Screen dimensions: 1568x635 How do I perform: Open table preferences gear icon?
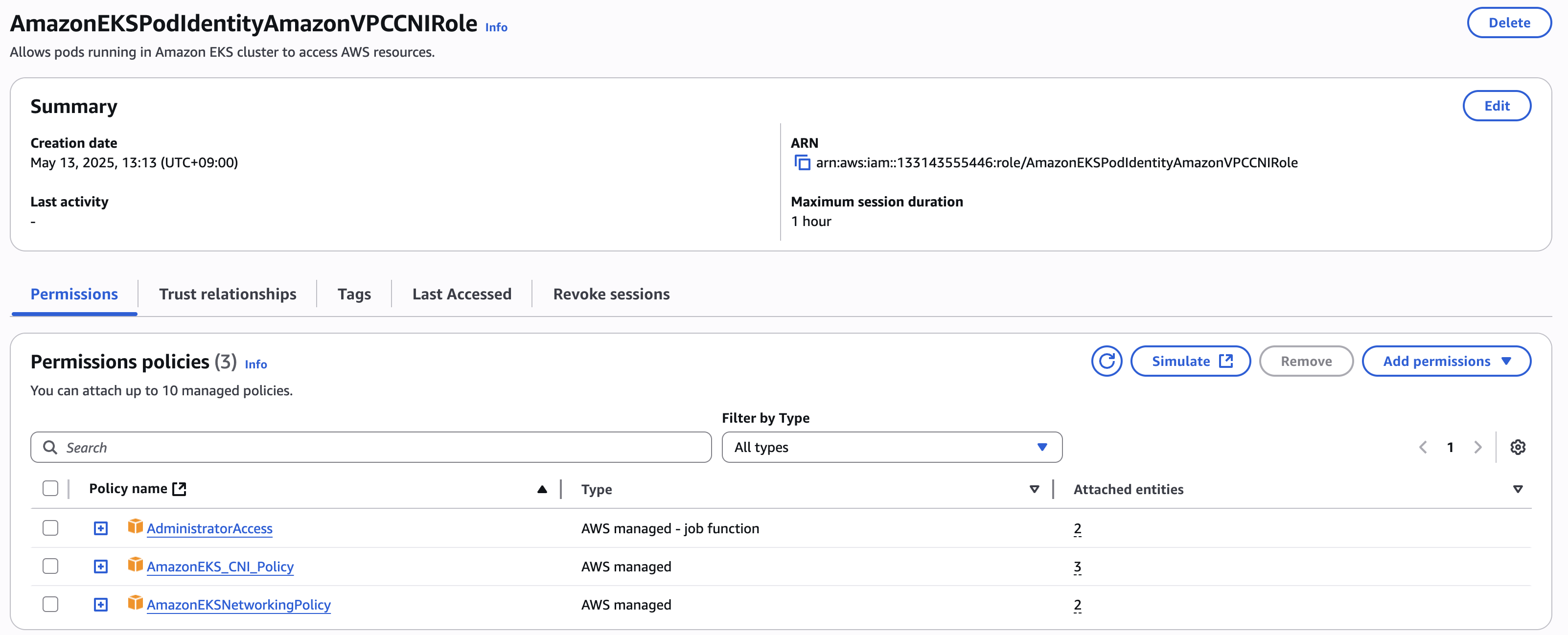click(1518, 447)
